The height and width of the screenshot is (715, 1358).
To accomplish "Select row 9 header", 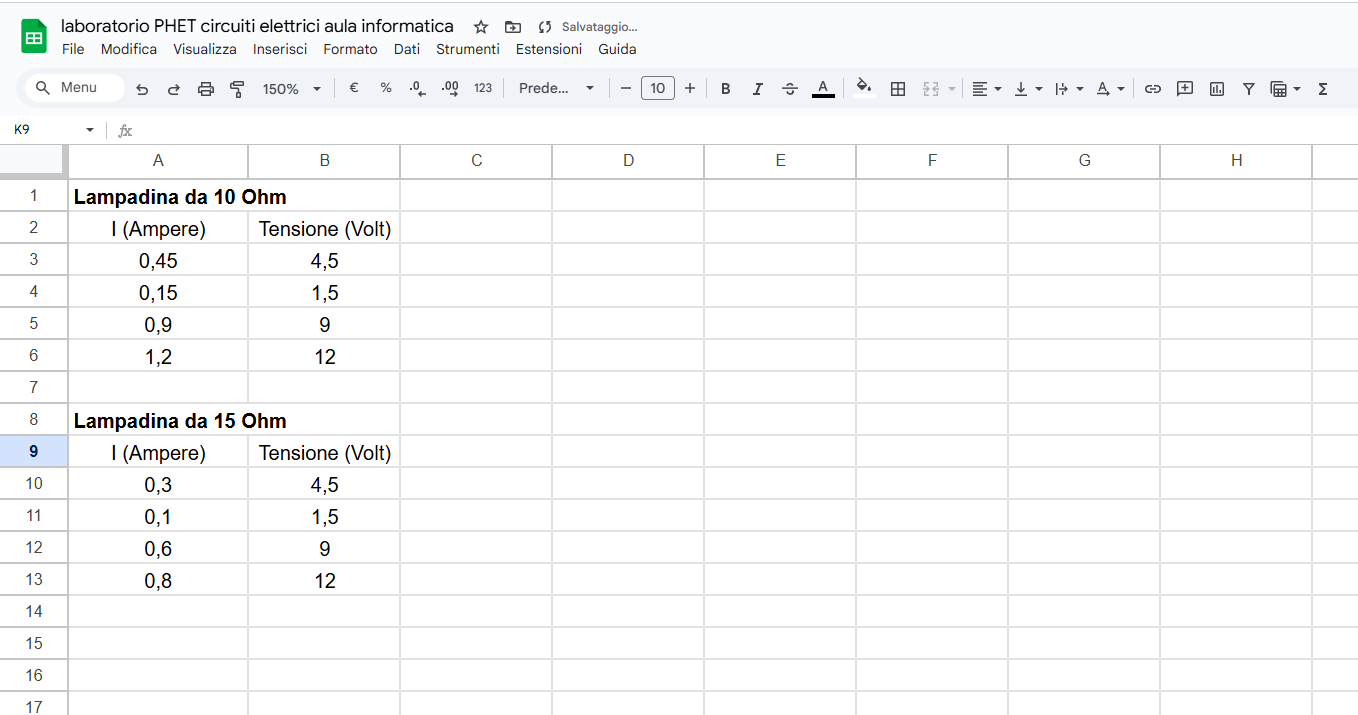I will tap(34, 452).
